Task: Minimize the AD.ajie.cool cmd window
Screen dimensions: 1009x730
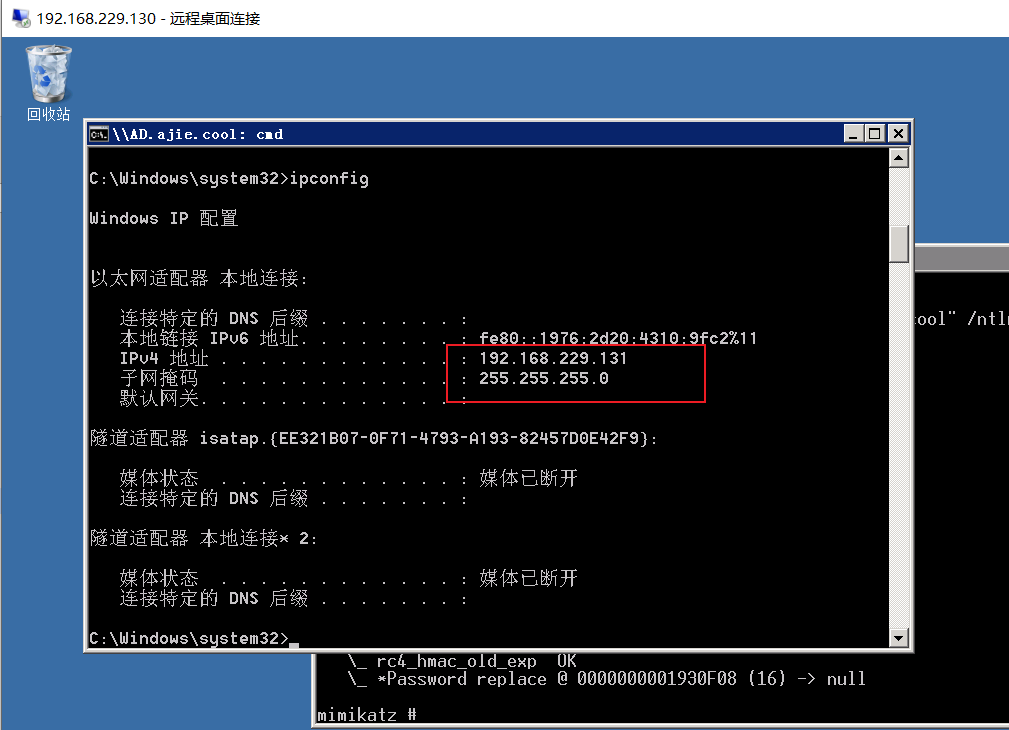Action: point(853,134)
